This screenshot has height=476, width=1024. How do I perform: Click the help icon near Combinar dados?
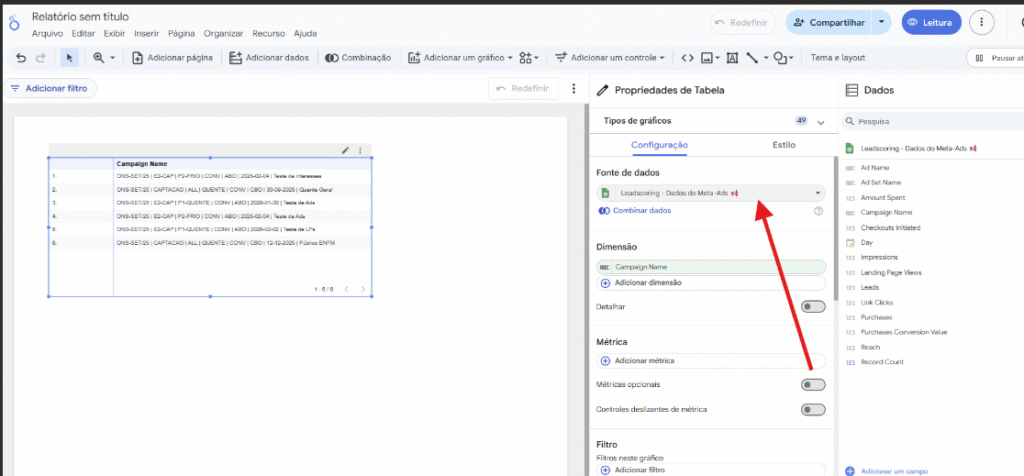point(818,211)
